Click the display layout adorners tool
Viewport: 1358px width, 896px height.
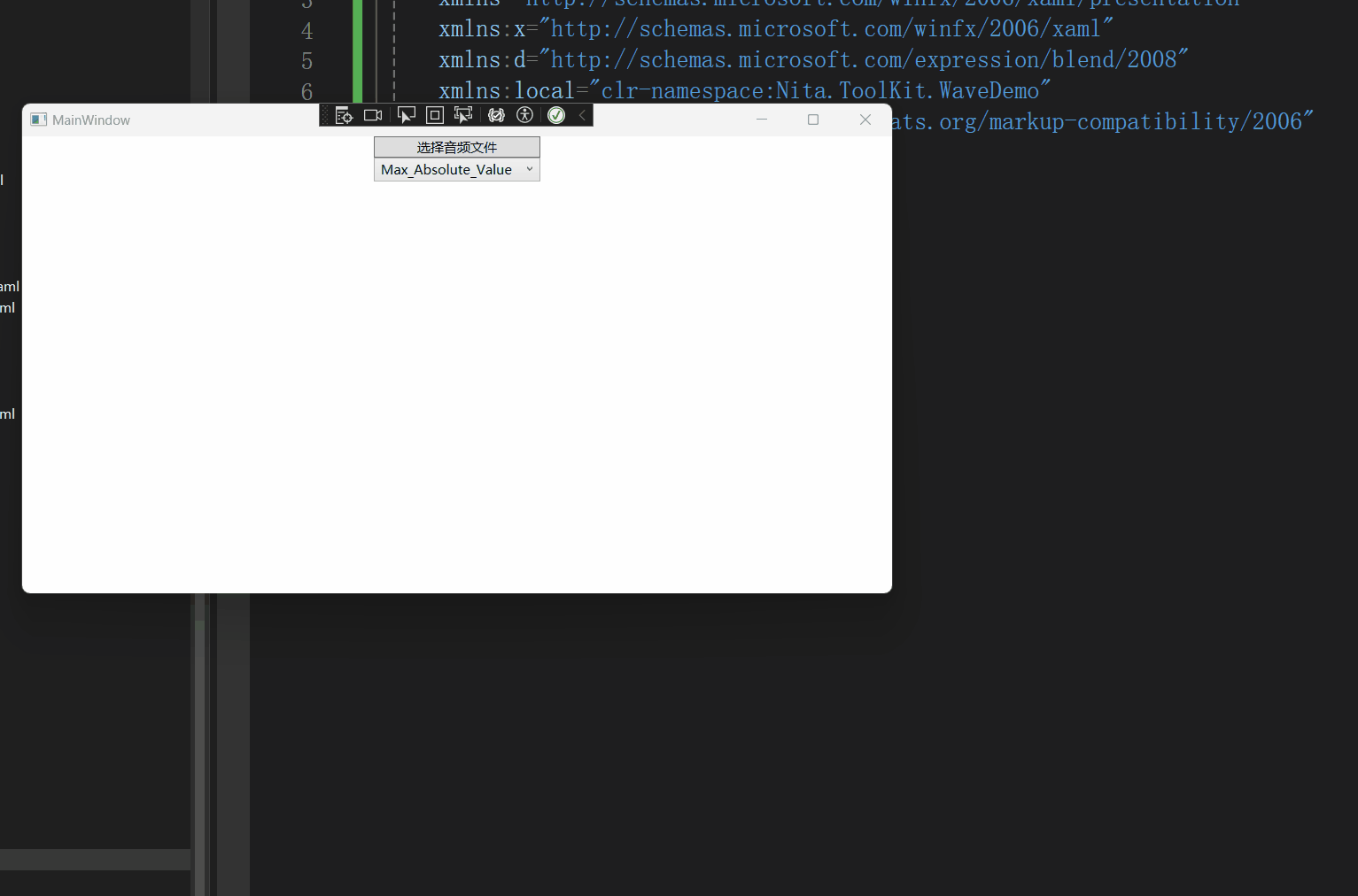pos(434,114)
